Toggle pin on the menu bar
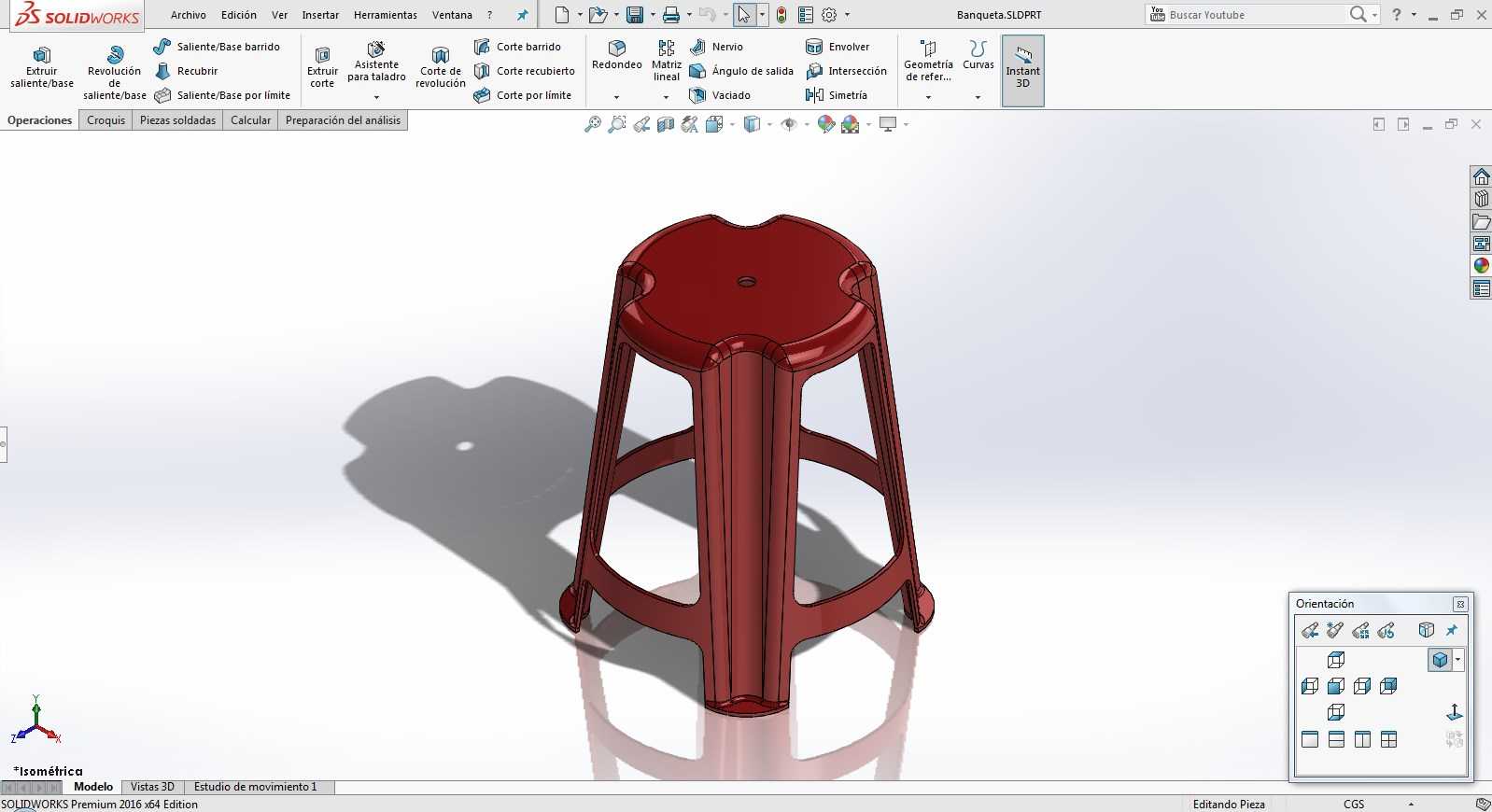The height and width of the screenshot is (812, 1492). [522, 15]
